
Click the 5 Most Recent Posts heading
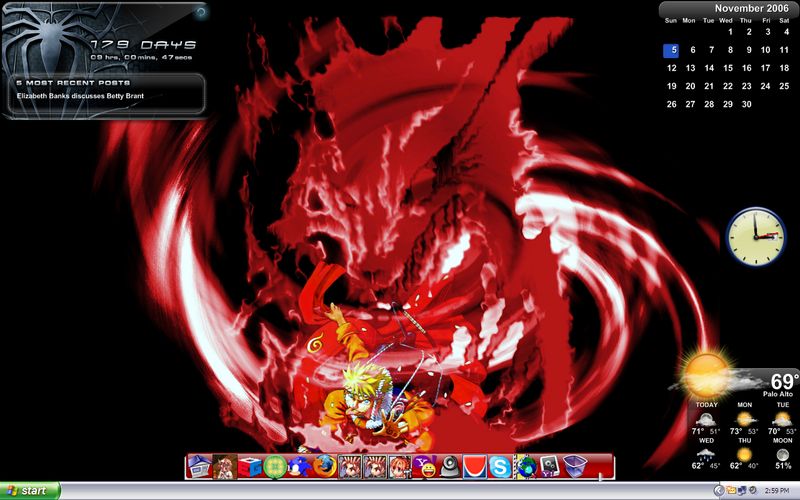click(73, 83)
